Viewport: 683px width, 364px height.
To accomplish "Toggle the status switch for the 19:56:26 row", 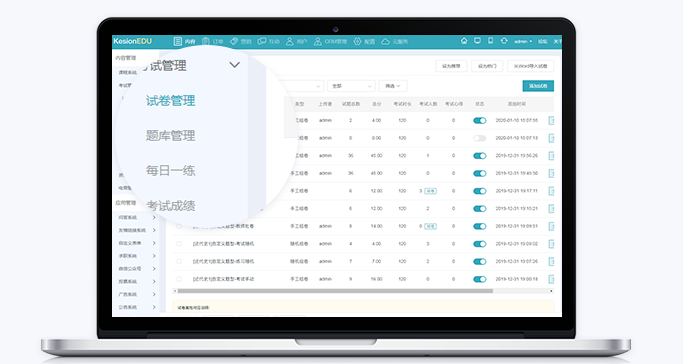I will tap(480, 156).
